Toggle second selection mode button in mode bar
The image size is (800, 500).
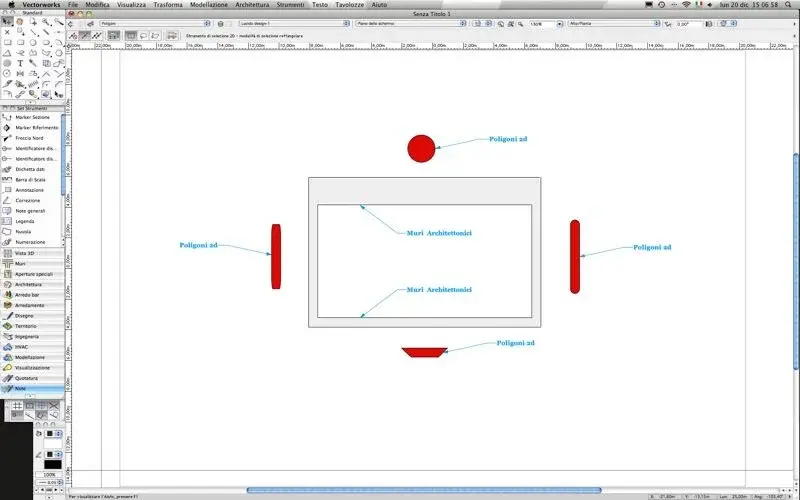(x=85, y=36)
